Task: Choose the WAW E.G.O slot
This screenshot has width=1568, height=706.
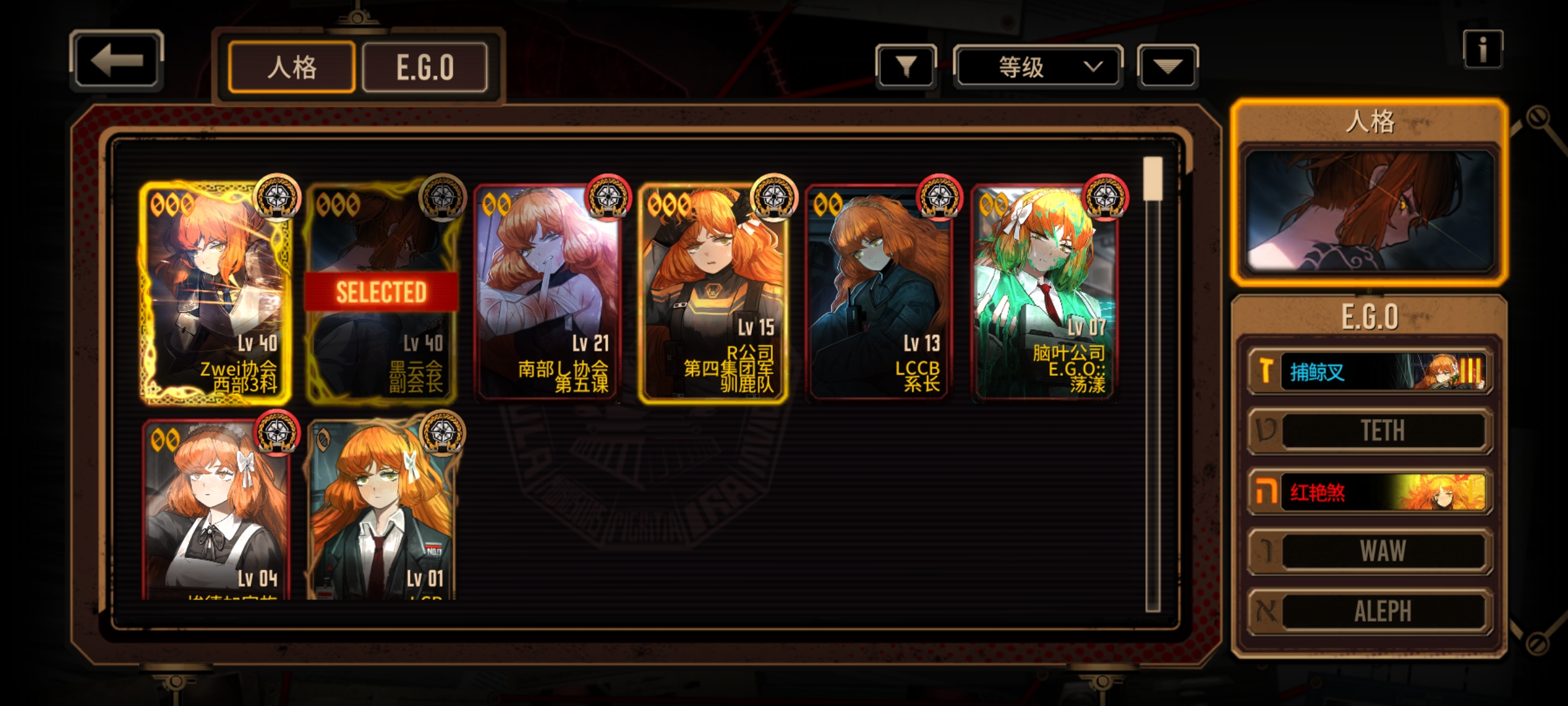Action: (x=1370, y=551)
